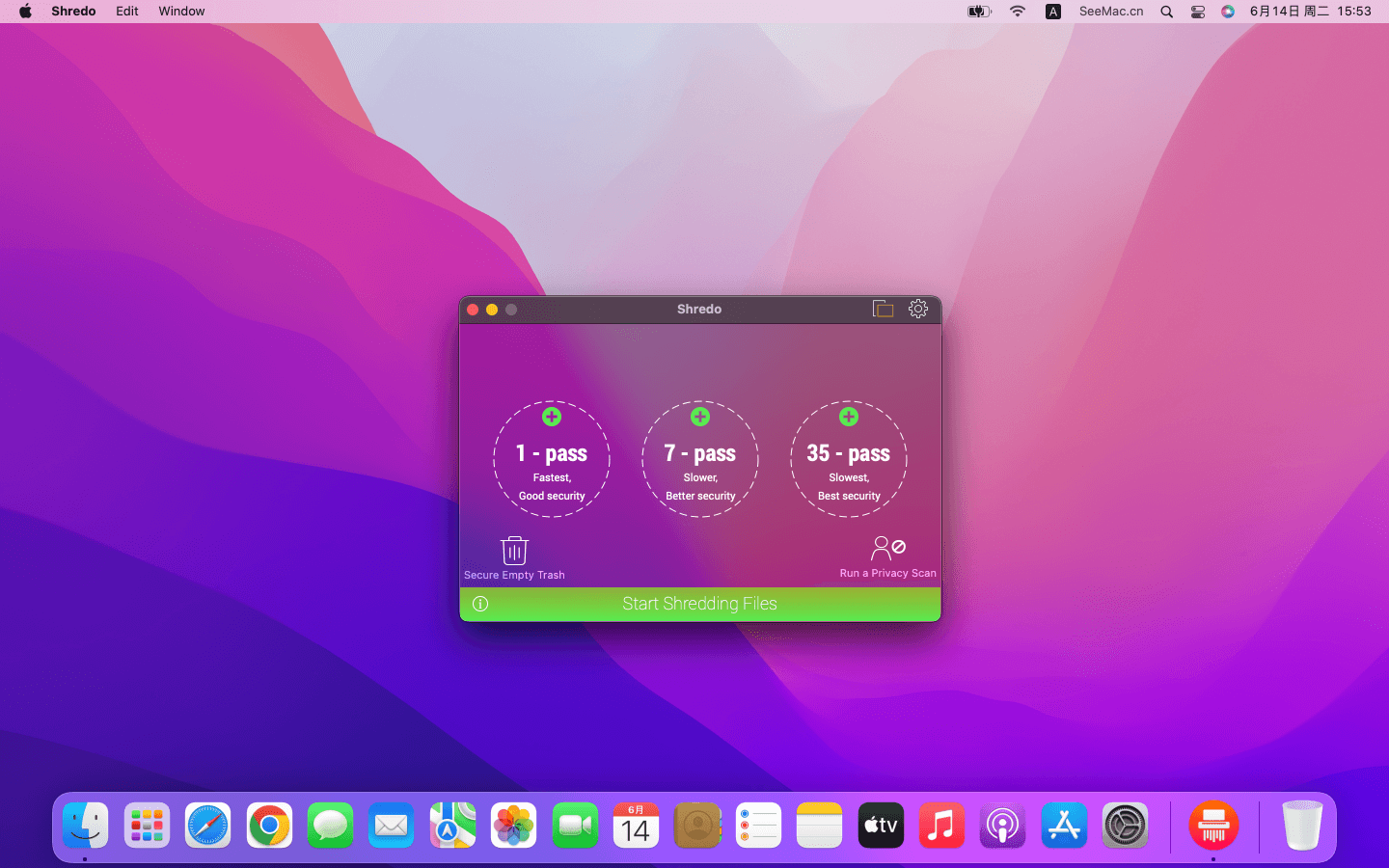
Task: Open the Trash in the Dock
Action: (x=1302, y=826)
